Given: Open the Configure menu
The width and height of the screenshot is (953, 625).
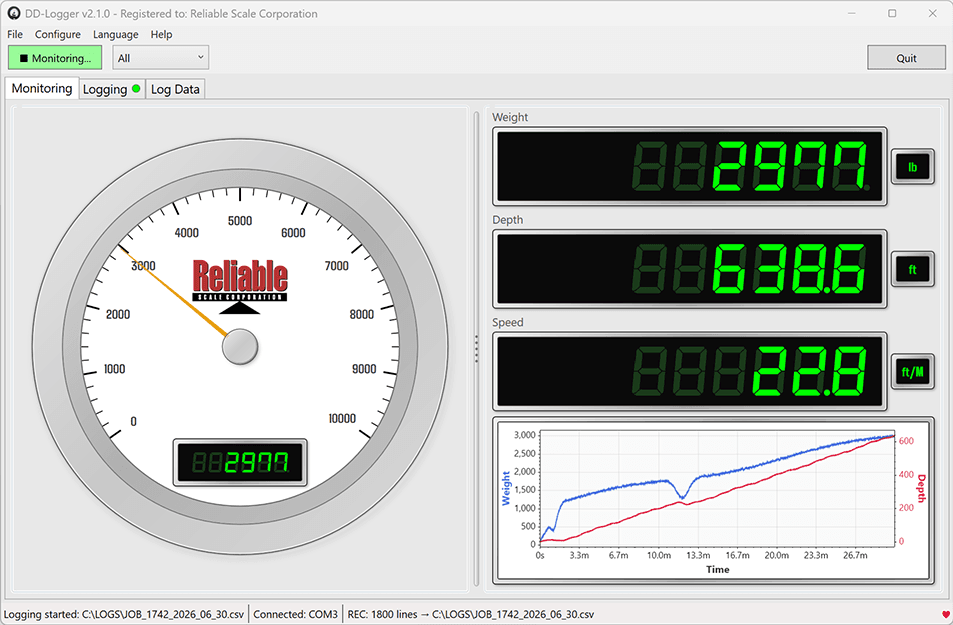Looking at the screenshot, I should tap(58, 35).
